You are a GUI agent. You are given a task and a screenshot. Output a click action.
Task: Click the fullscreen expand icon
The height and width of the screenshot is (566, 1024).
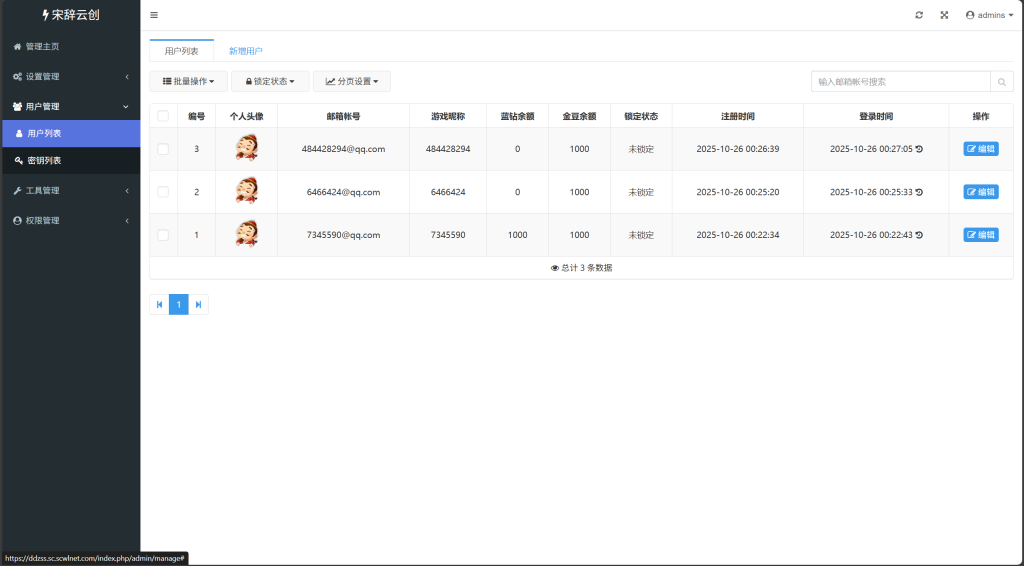944,15
